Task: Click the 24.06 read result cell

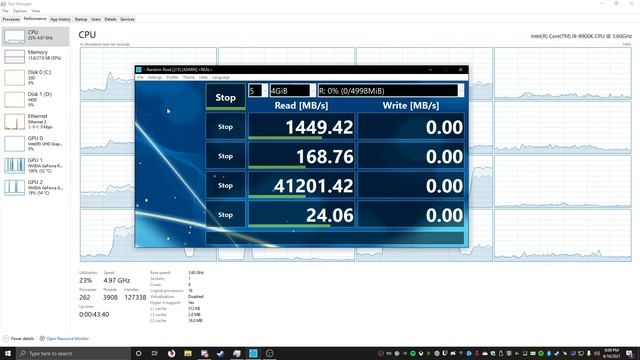Action: pyautogui.click(x=302, y=215)
